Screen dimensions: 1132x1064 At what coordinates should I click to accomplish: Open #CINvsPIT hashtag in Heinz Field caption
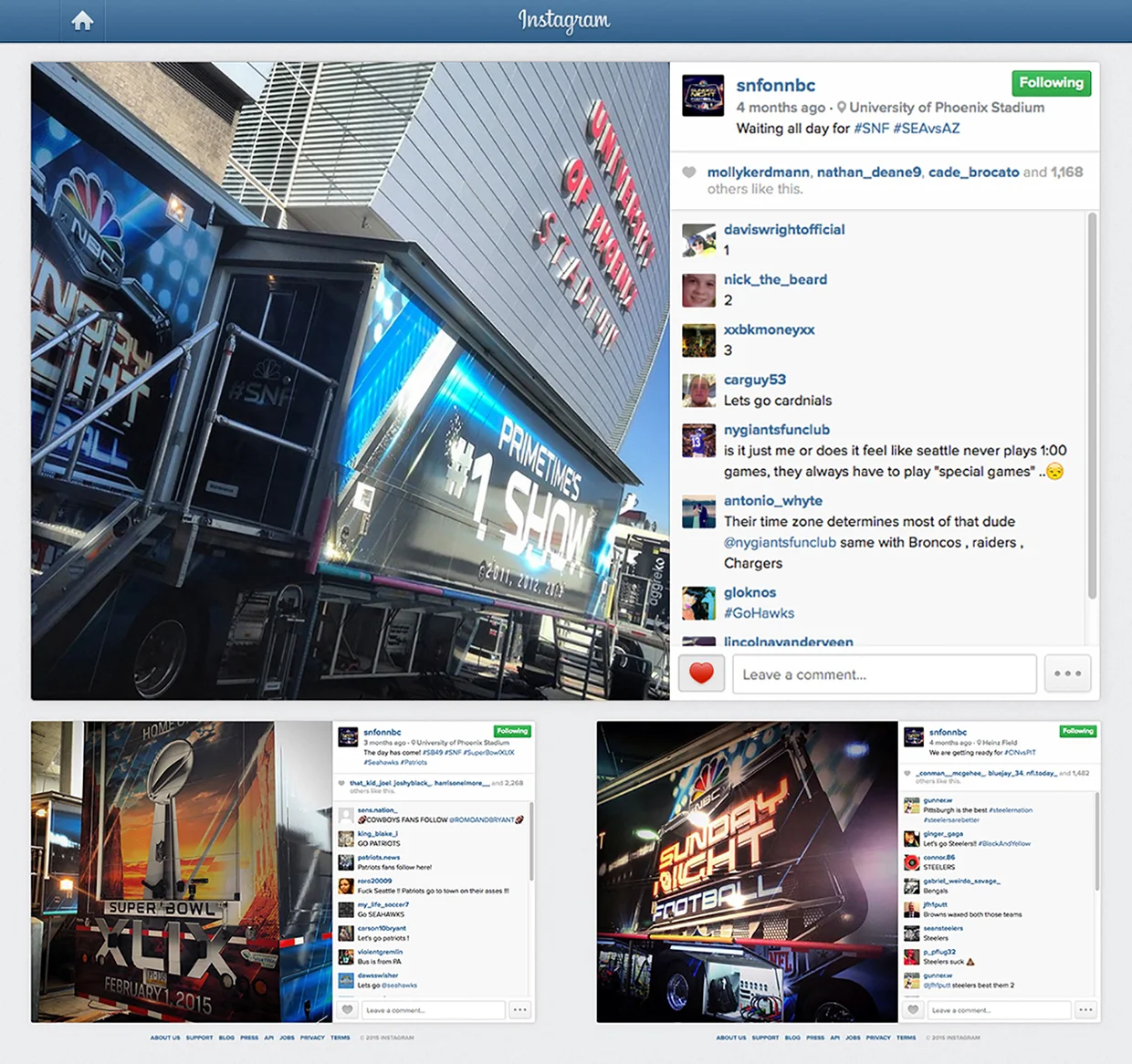pyautogui.click(x=1020, y=753)
